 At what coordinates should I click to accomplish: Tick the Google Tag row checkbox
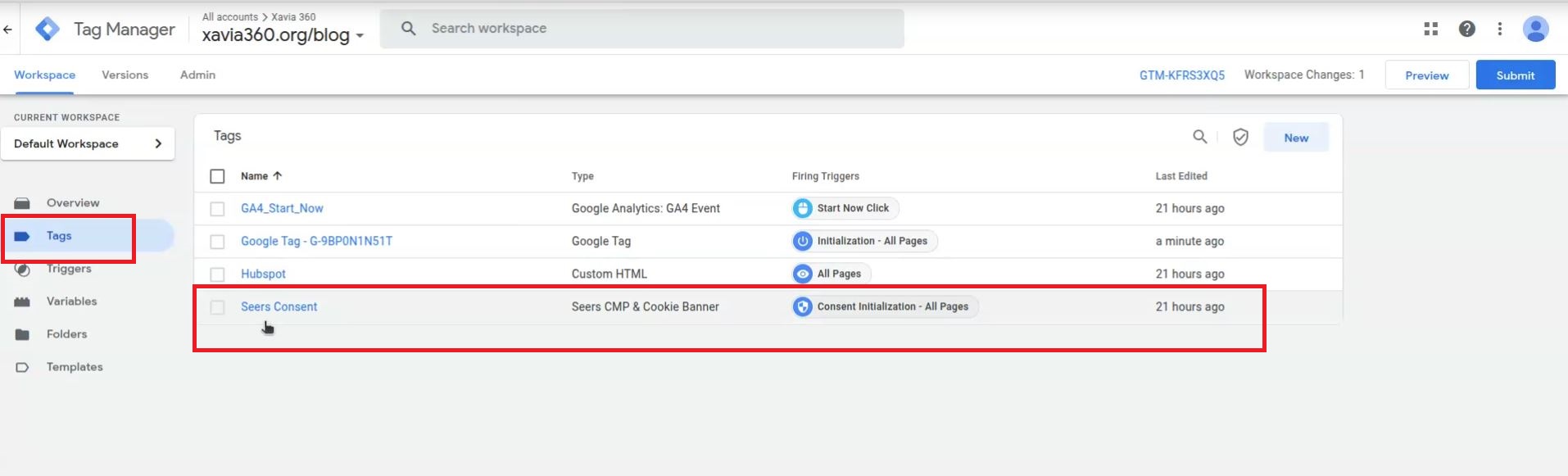tap(217, 242)
